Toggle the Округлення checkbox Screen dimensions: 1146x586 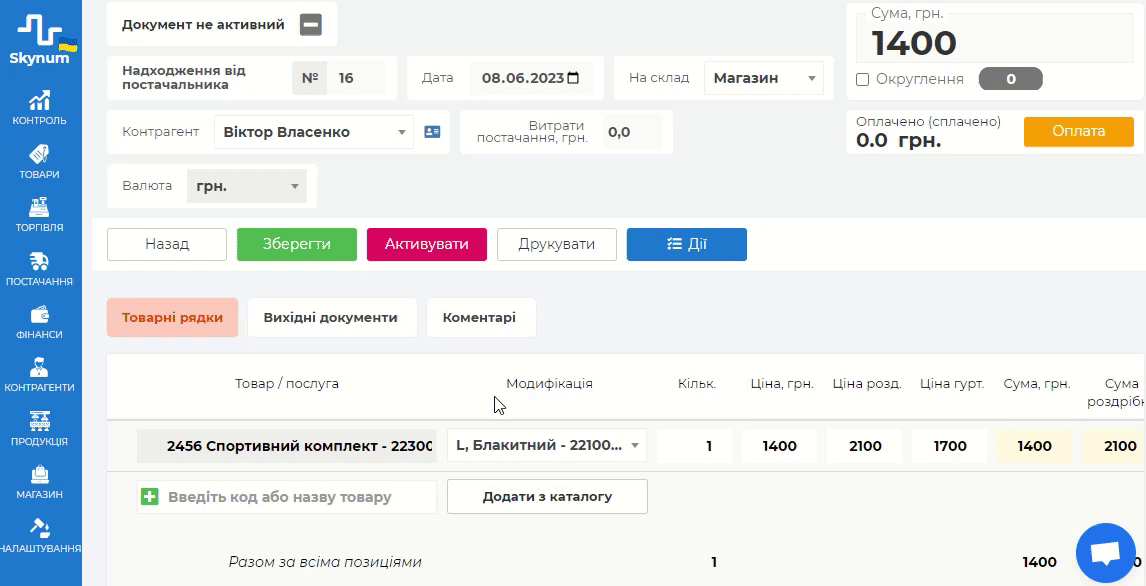(862, 80)
